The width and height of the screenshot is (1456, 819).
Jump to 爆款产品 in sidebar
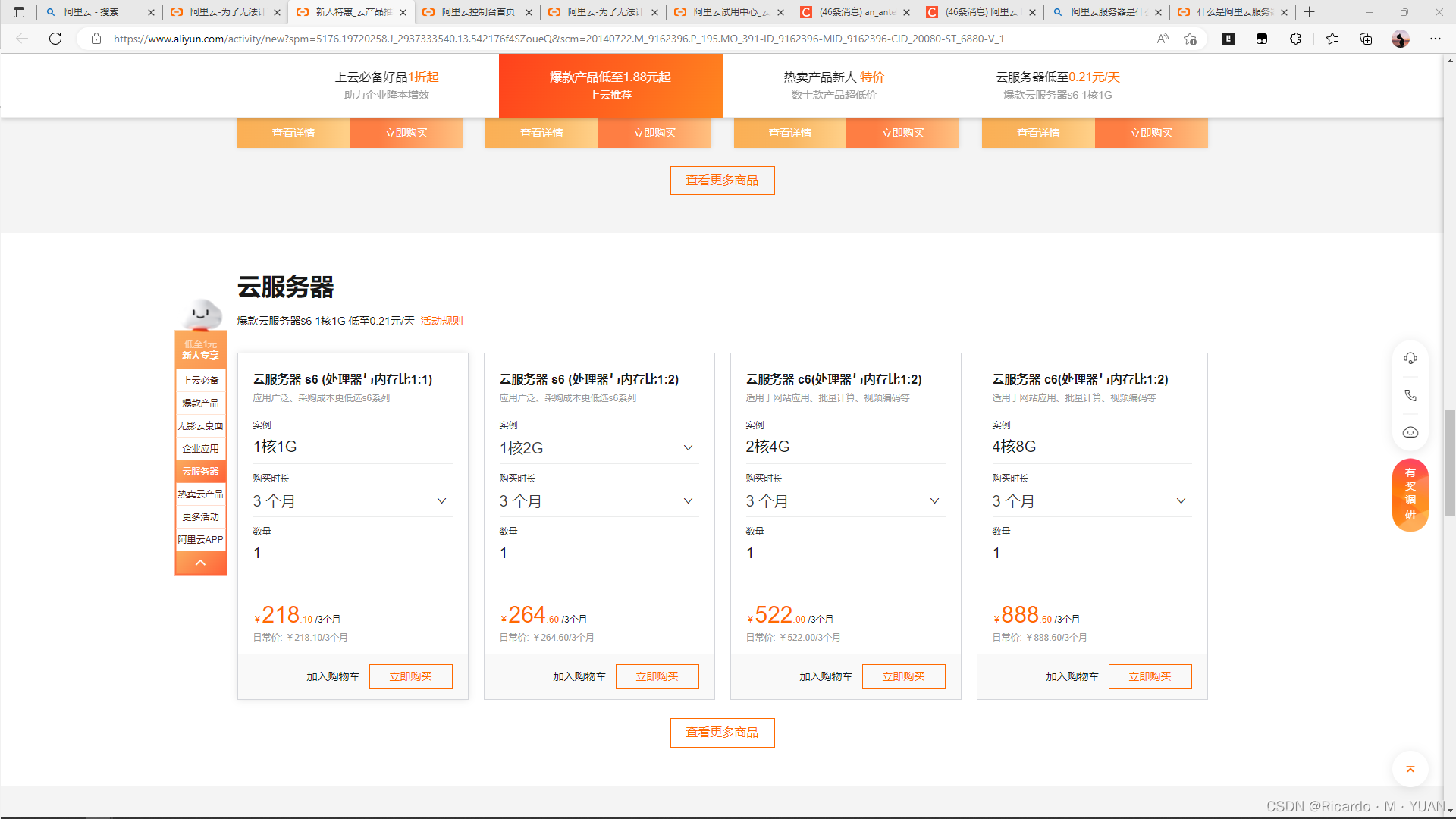tap(200, 403)
